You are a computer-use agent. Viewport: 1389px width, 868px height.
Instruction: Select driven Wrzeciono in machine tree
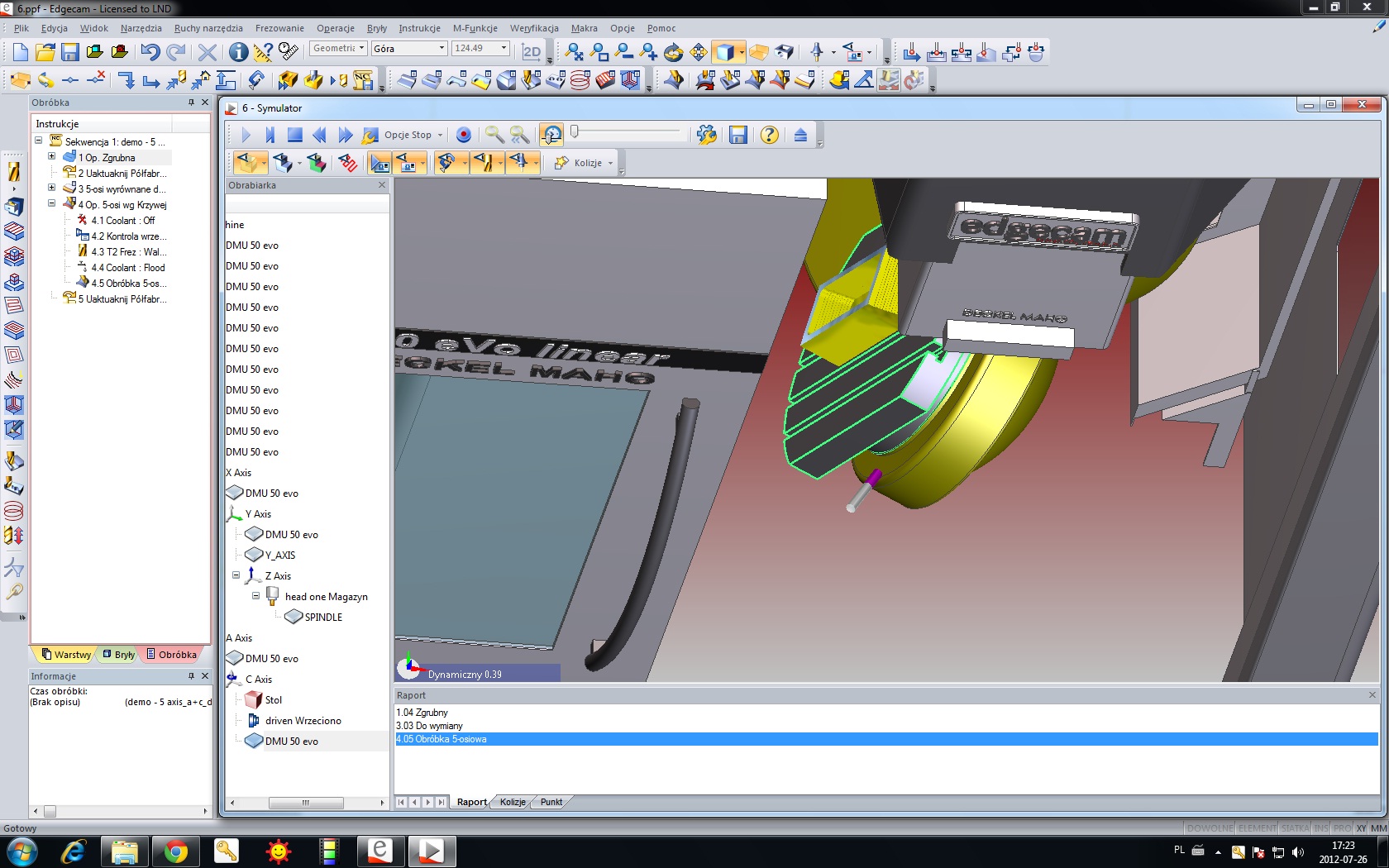click(x=303, y=721)
